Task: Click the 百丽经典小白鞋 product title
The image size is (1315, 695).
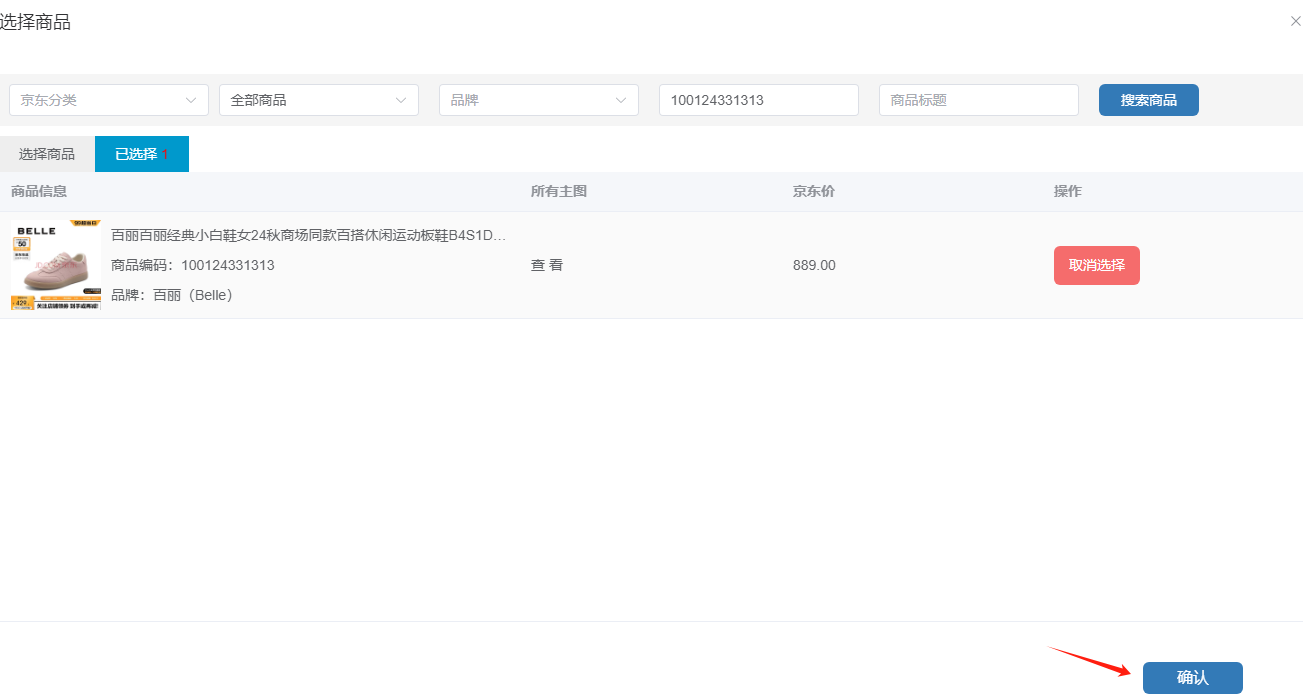Action: [x=308, y=235]
